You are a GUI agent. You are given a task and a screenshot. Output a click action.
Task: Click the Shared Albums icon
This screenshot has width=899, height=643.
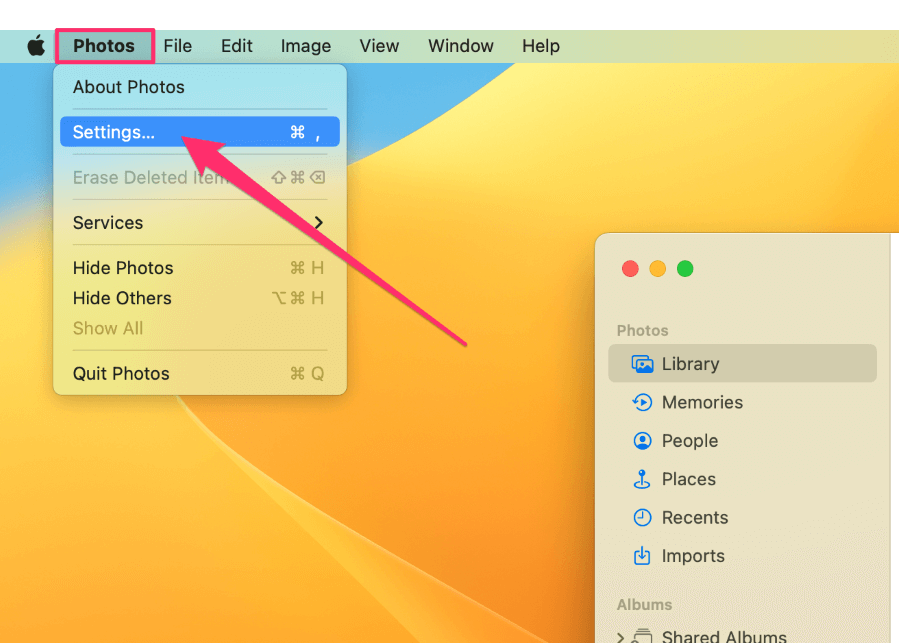643,636
